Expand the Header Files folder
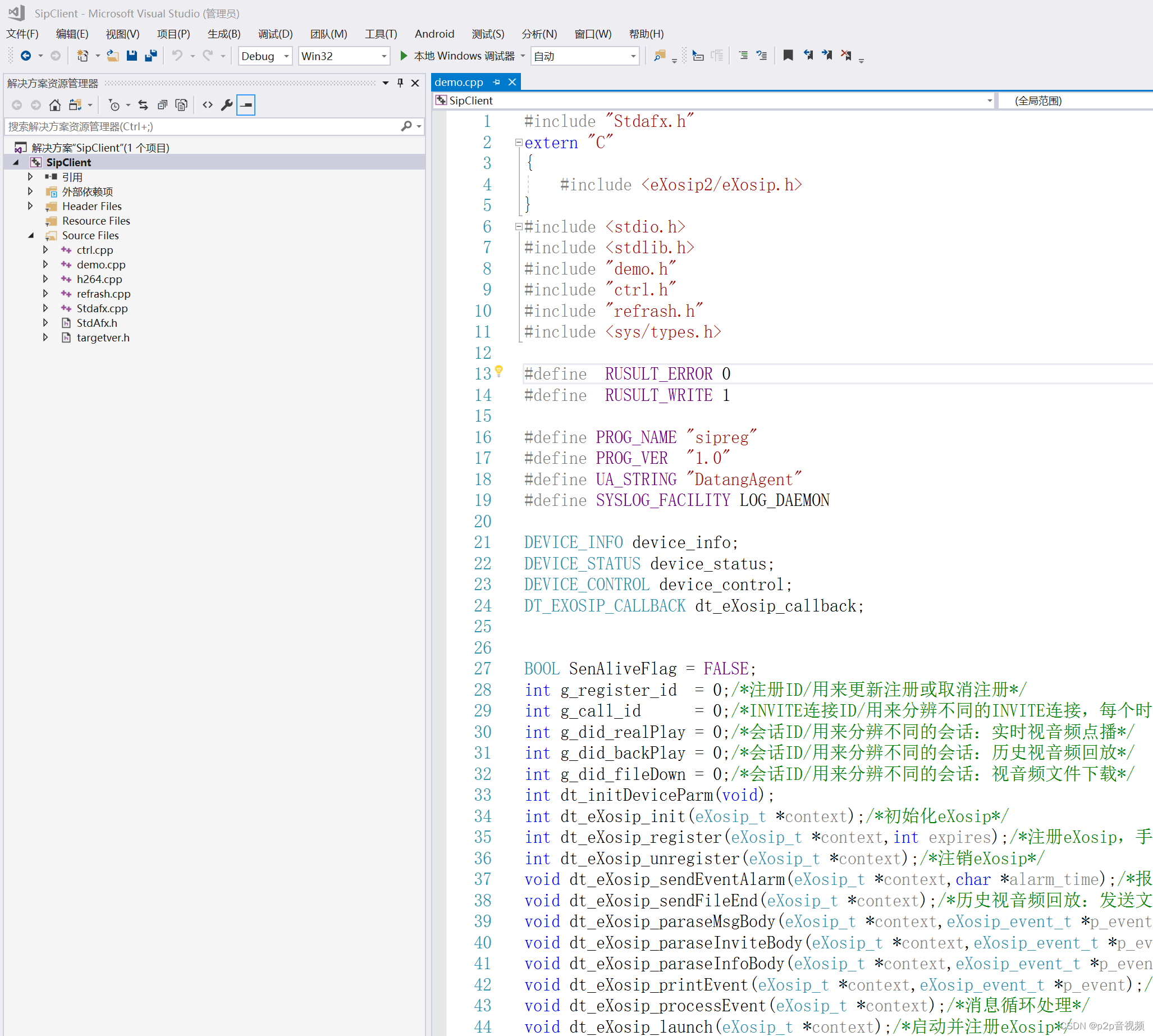Screen dimensions: 1153x1036 pos(31,206)
